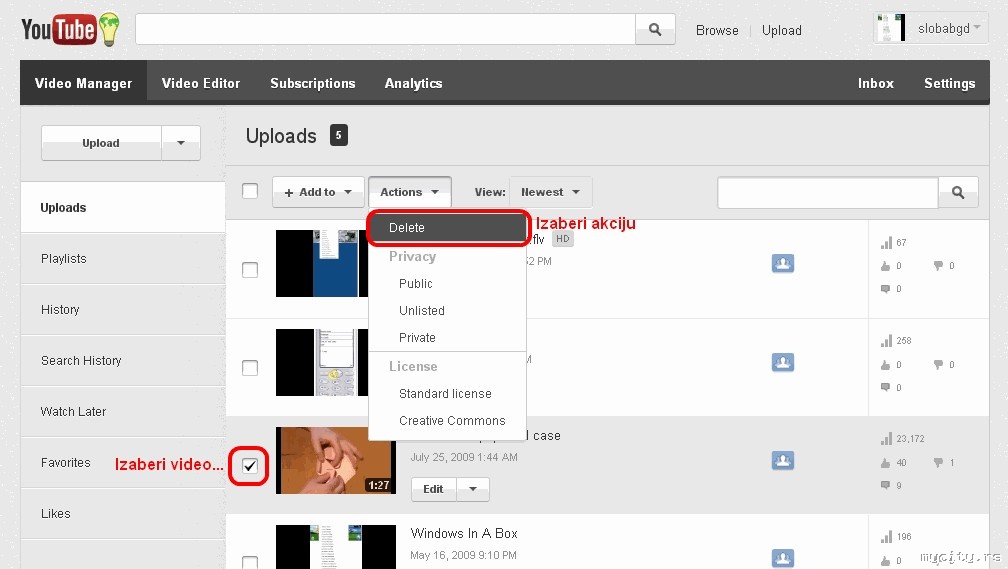The width and height of the screenshot is (1008, 569).
Task: Set privacy to Unlisted
Action: 422,311
